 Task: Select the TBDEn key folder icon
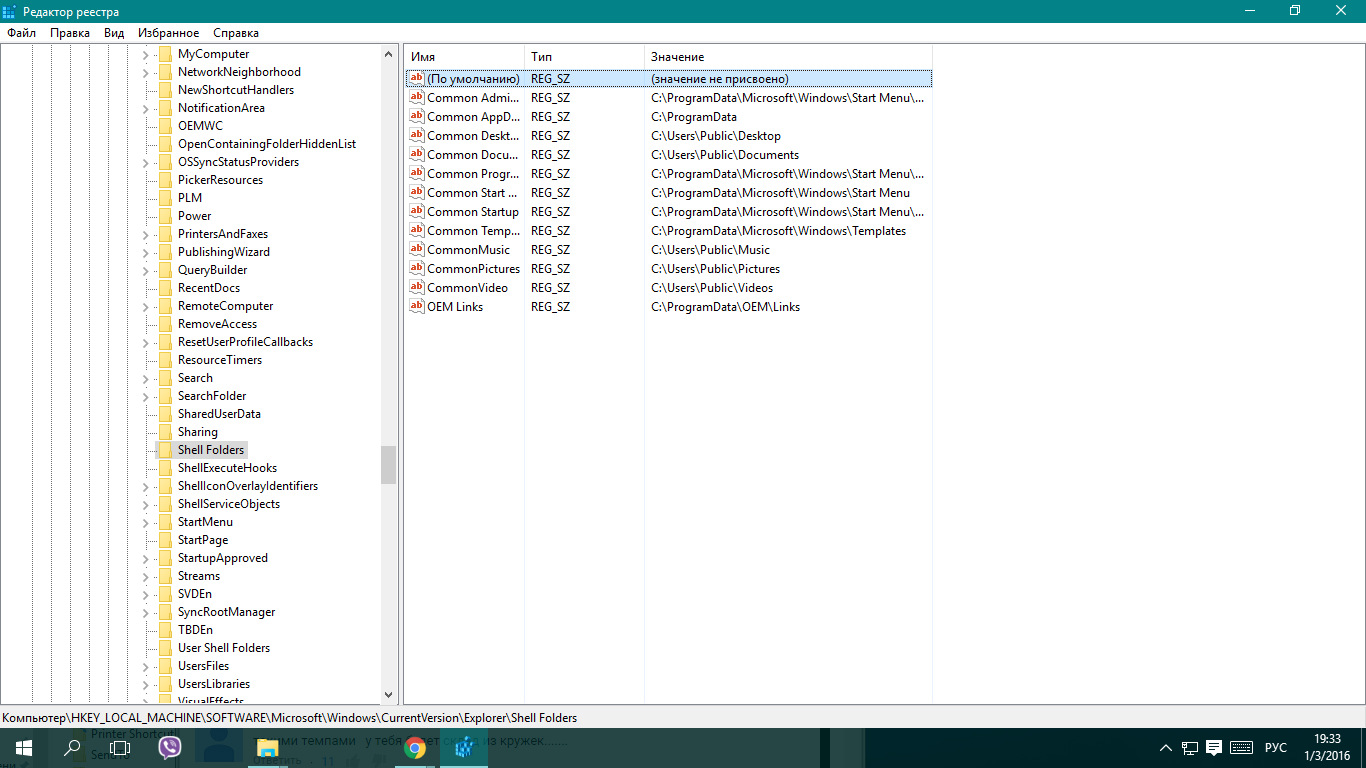[165, 630]
